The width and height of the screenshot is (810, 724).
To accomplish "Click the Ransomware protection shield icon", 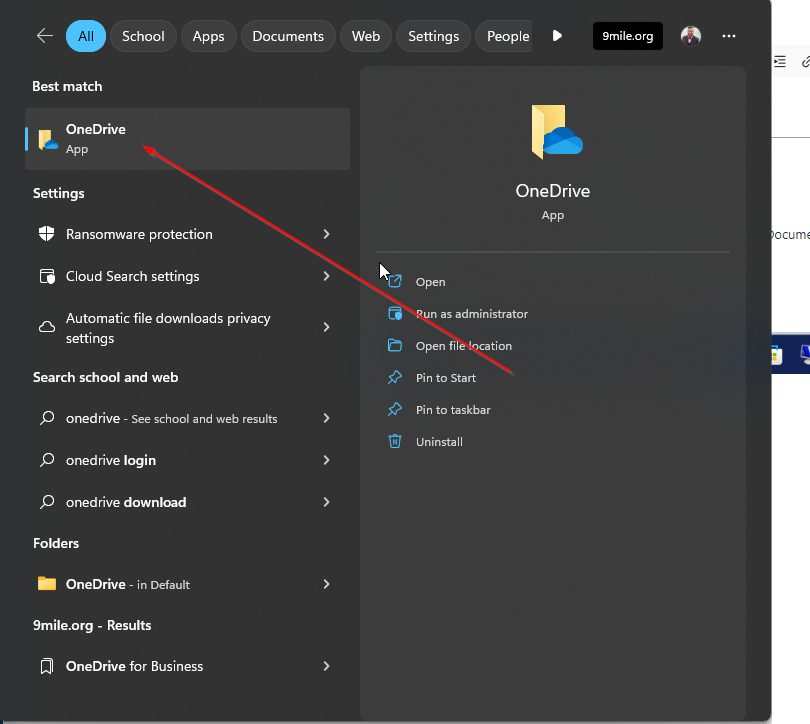I will point(46,234).
